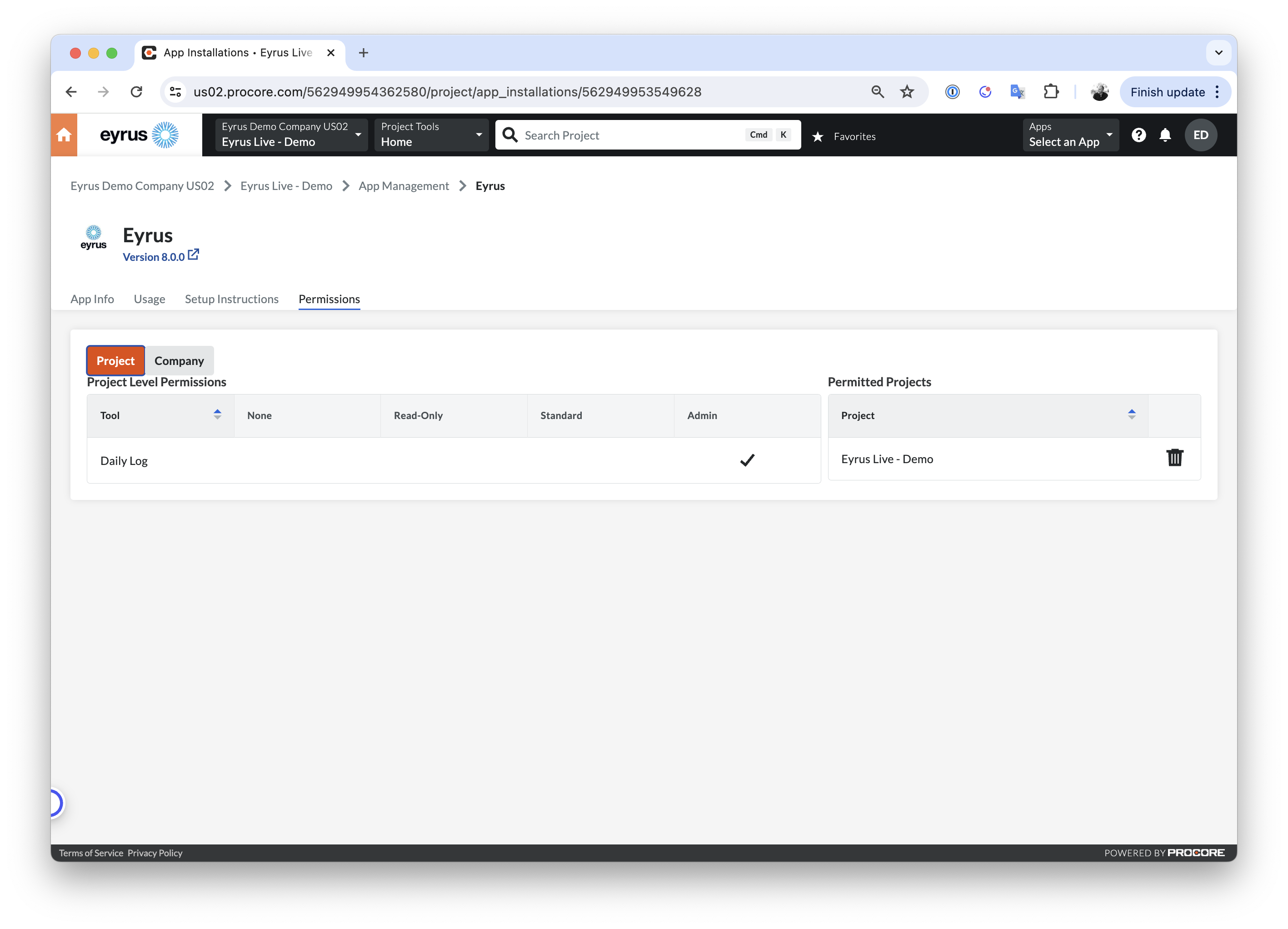Open the ED user avatar menu

coord(1201,135)
